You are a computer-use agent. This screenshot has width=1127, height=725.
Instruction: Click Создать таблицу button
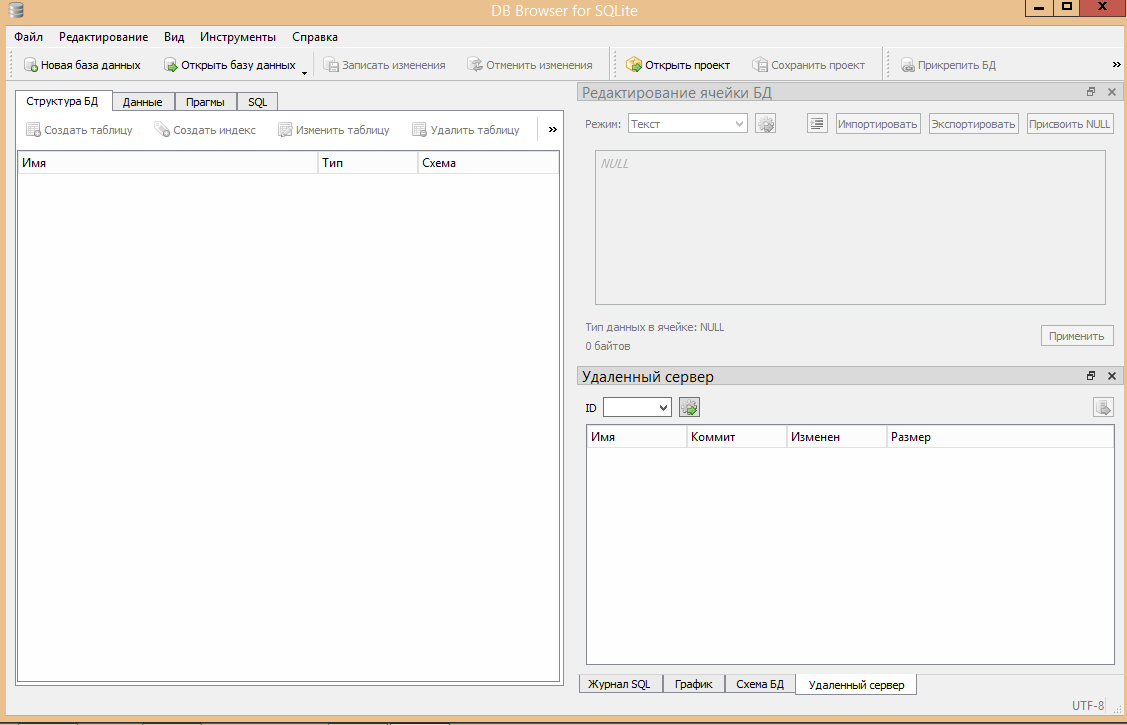(x=79, y=130)
